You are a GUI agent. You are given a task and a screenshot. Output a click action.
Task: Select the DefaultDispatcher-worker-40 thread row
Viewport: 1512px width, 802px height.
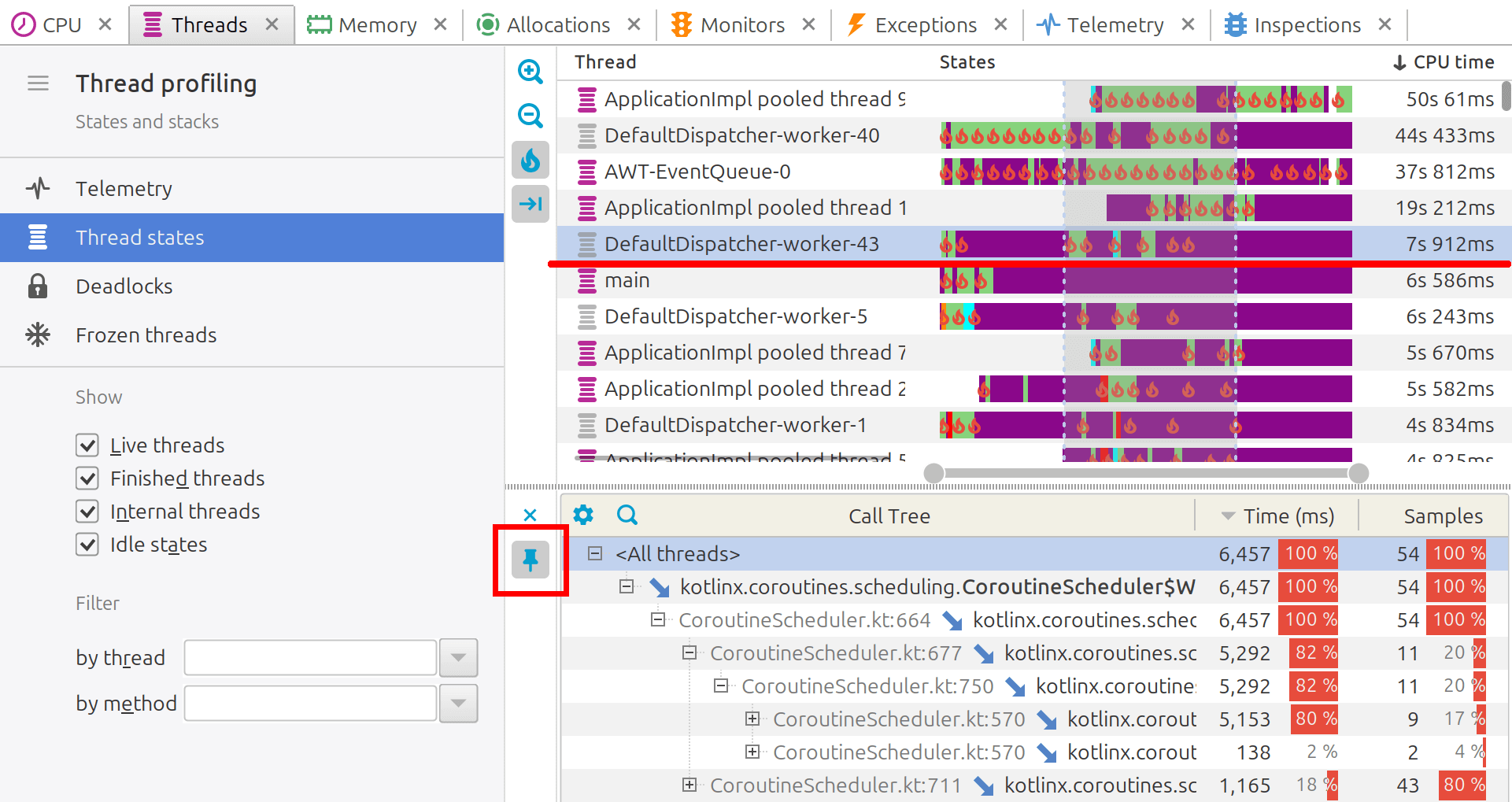(x=1033, y=135)
